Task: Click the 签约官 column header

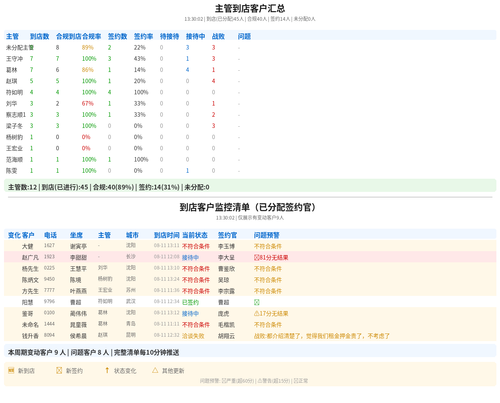Action: [x=227, y=235]
